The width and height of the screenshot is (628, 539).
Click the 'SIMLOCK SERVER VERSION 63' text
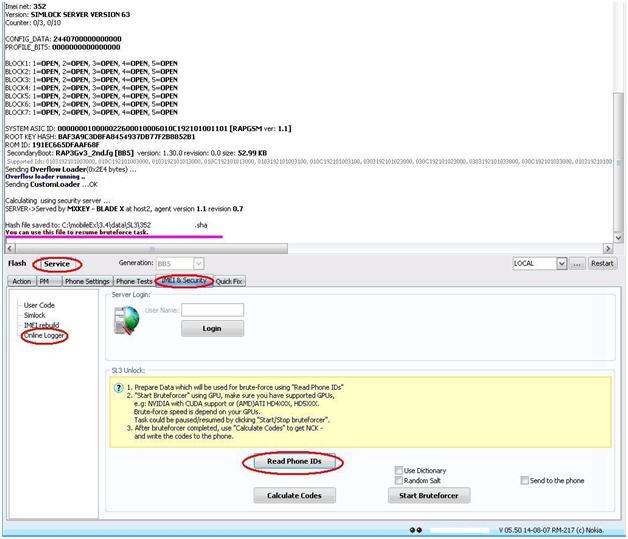(x=81, y=14)
